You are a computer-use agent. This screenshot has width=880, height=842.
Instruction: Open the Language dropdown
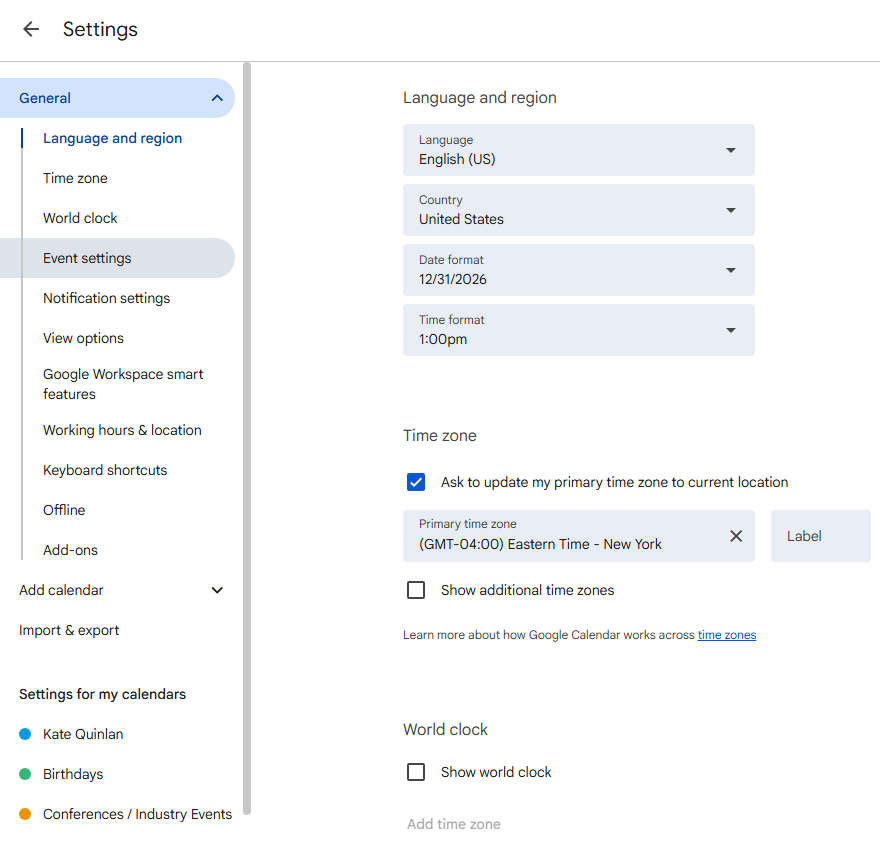[579, 150]
